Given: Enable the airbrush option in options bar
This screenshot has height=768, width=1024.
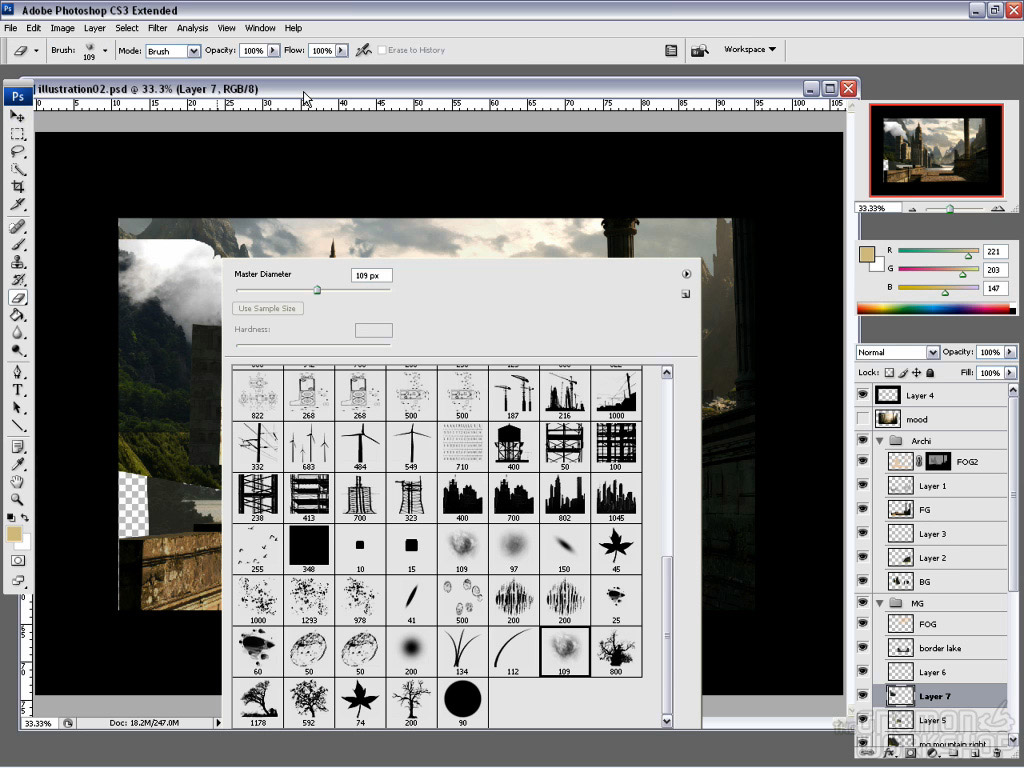Looking at the screenshot, I should (364, 50).
